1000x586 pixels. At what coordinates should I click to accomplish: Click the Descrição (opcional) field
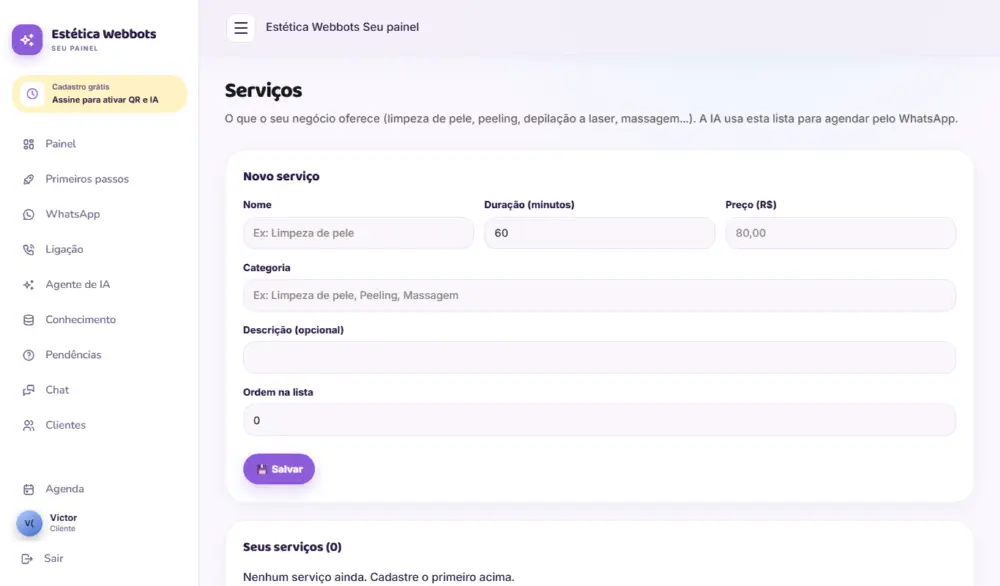[x=599, y=357]
